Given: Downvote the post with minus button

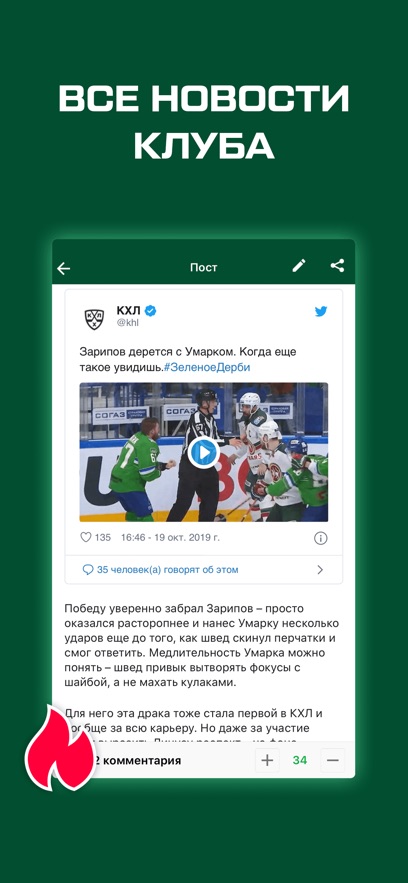Looking at the screenshot, I should (333, 761).
